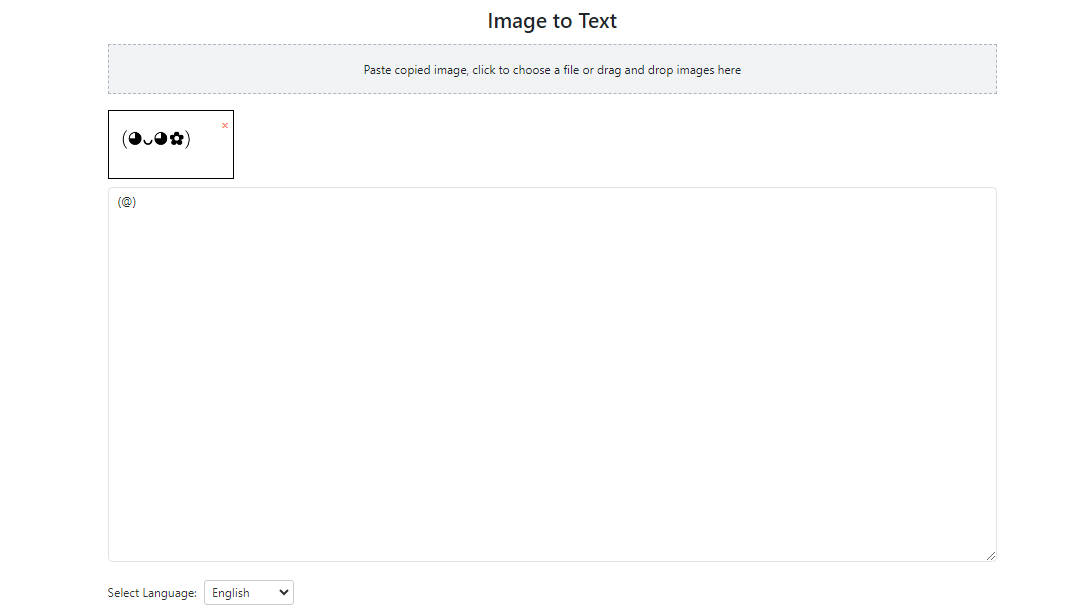
Task: Click the Paste copied image upload area
Action: [552, 69]
